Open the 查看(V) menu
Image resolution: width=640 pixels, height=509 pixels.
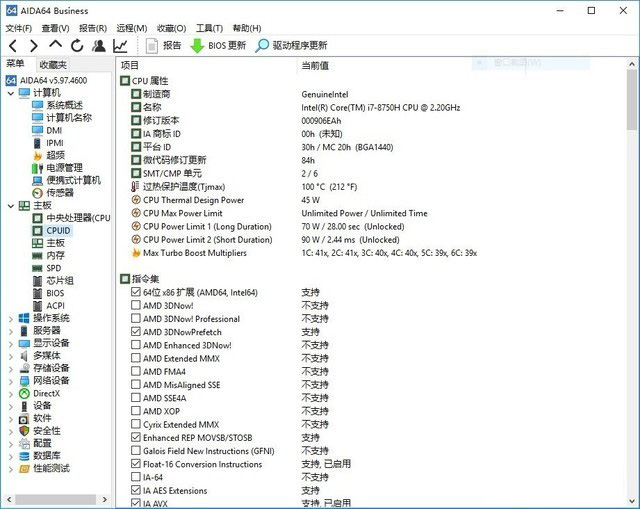tap(56, 28)
